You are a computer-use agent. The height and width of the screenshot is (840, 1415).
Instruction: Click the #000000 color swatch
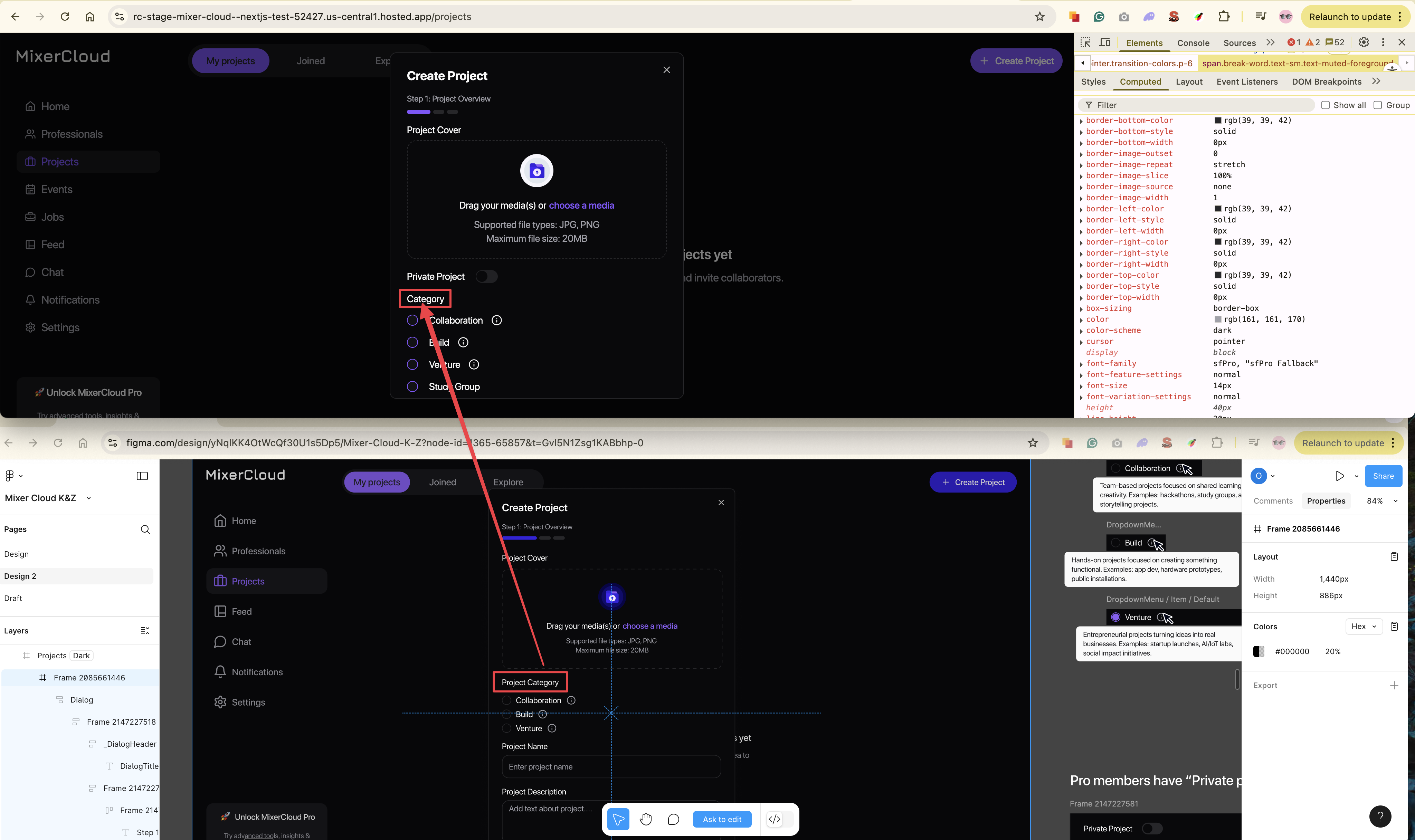pyautogui.click(x=1259, y=651)
